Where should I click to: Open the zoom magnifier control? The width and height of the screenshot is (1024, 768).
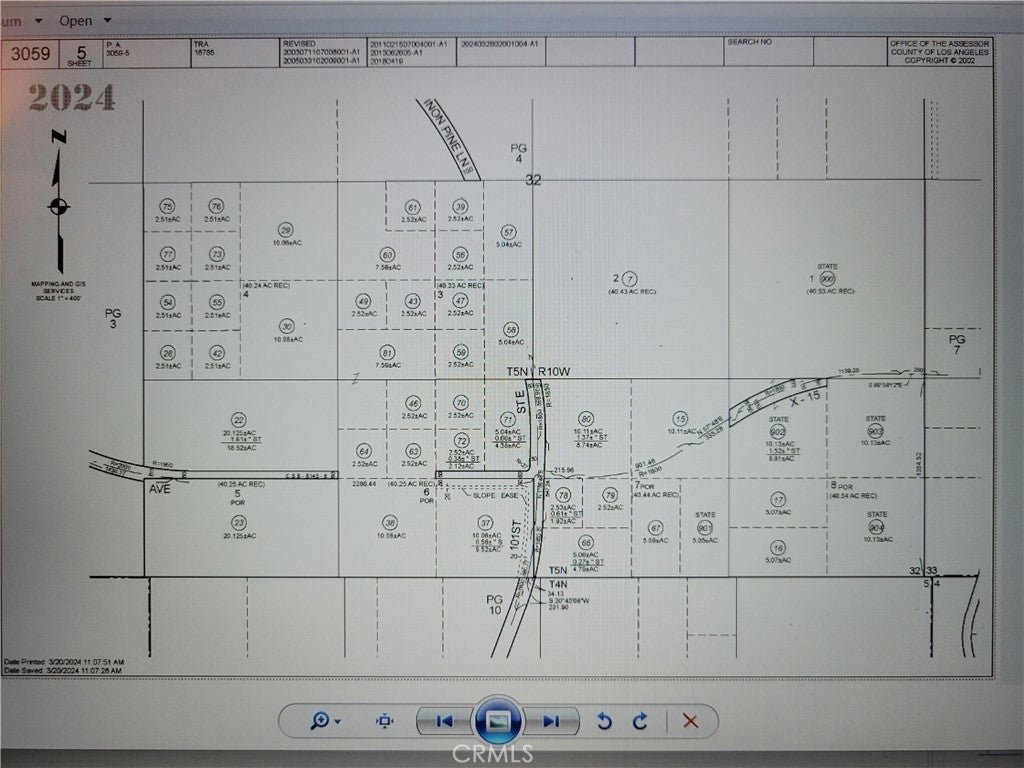pyautogui.click(x=325, y=720)
